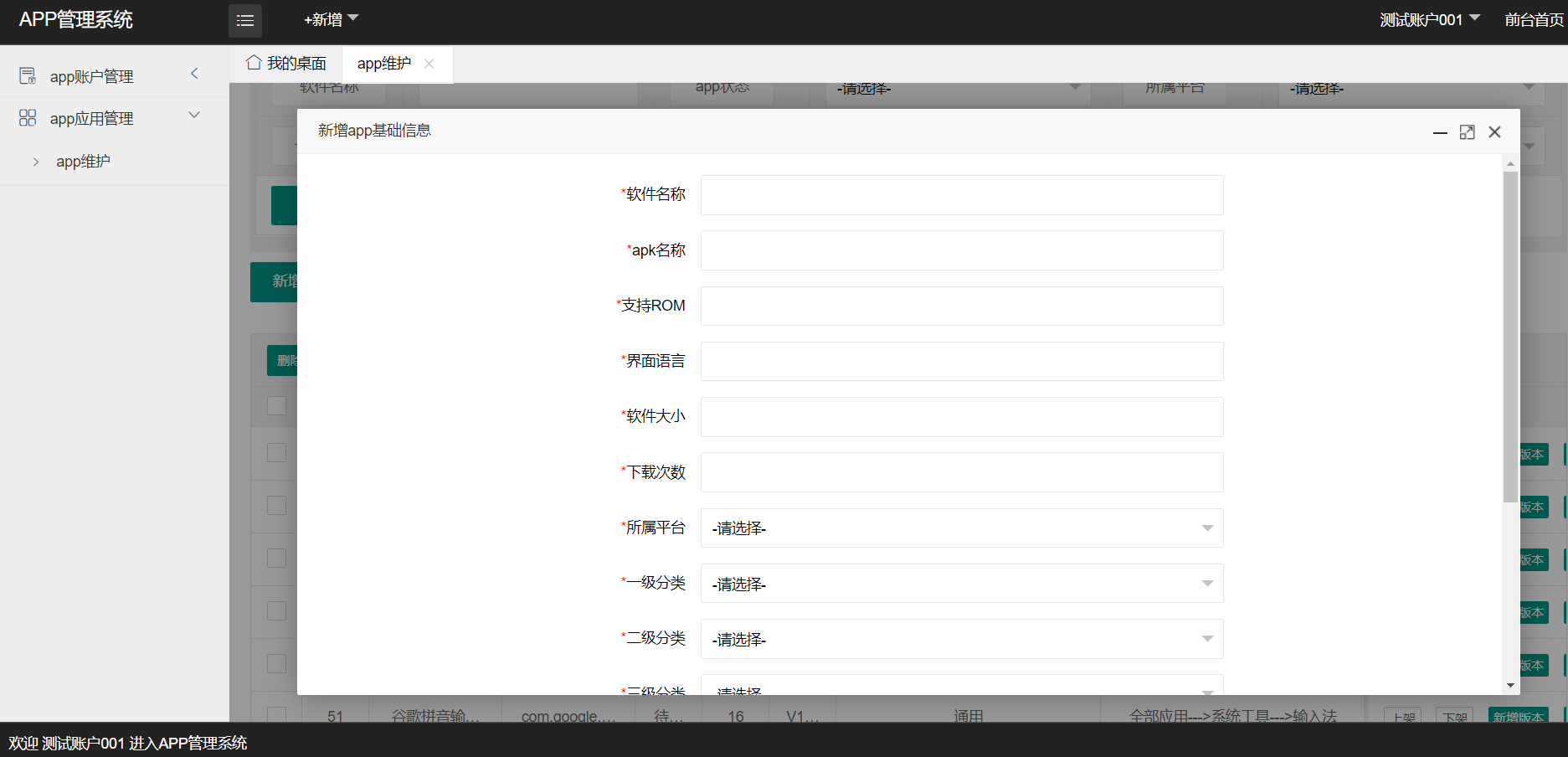Maximize the 新增app基础信息 dialog
Screen dimensions: 1568x757
coord(1467,132)
